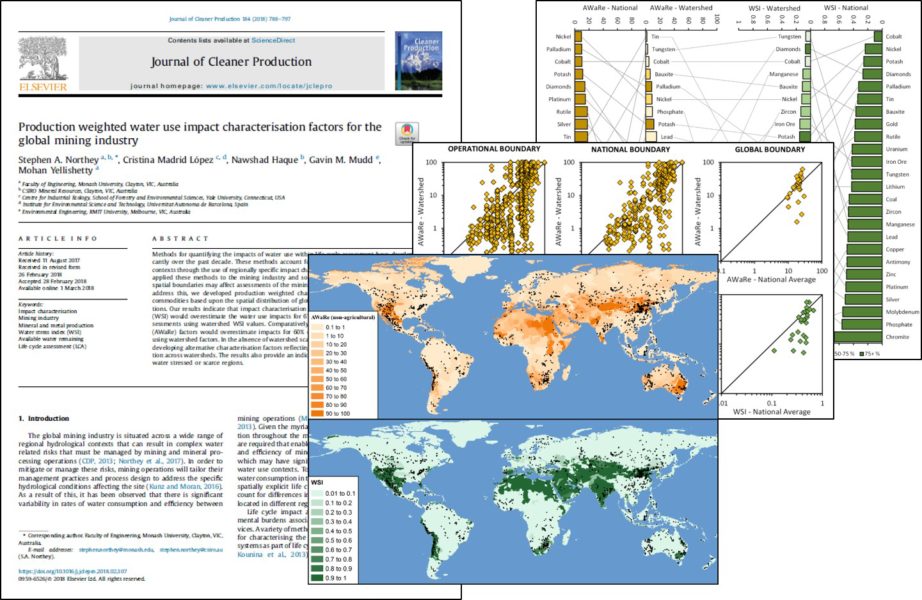Click the green Molybdenum bar in WSI National
This screenshot has height=600, width=922.
862,312
